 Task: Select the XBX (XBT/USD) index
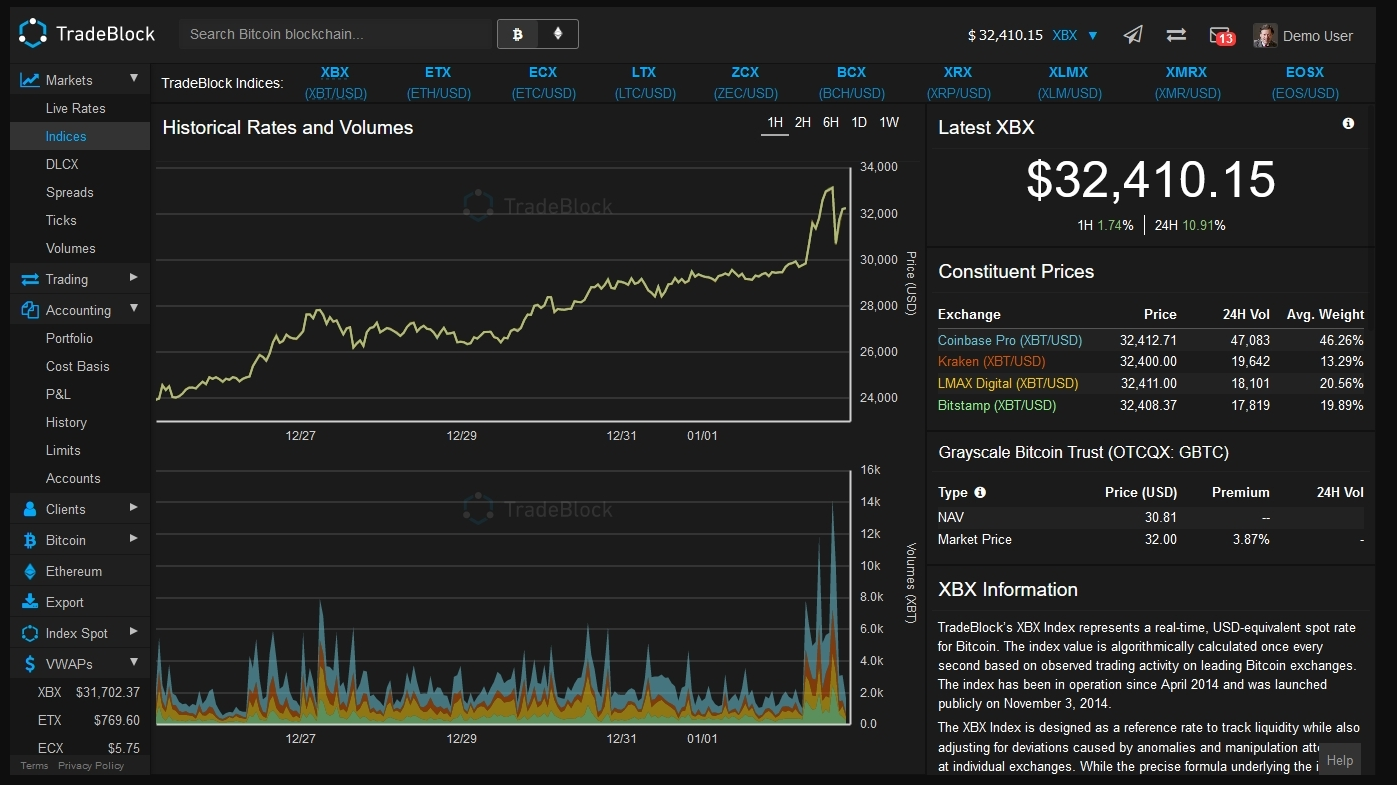(x=335, y=82)
